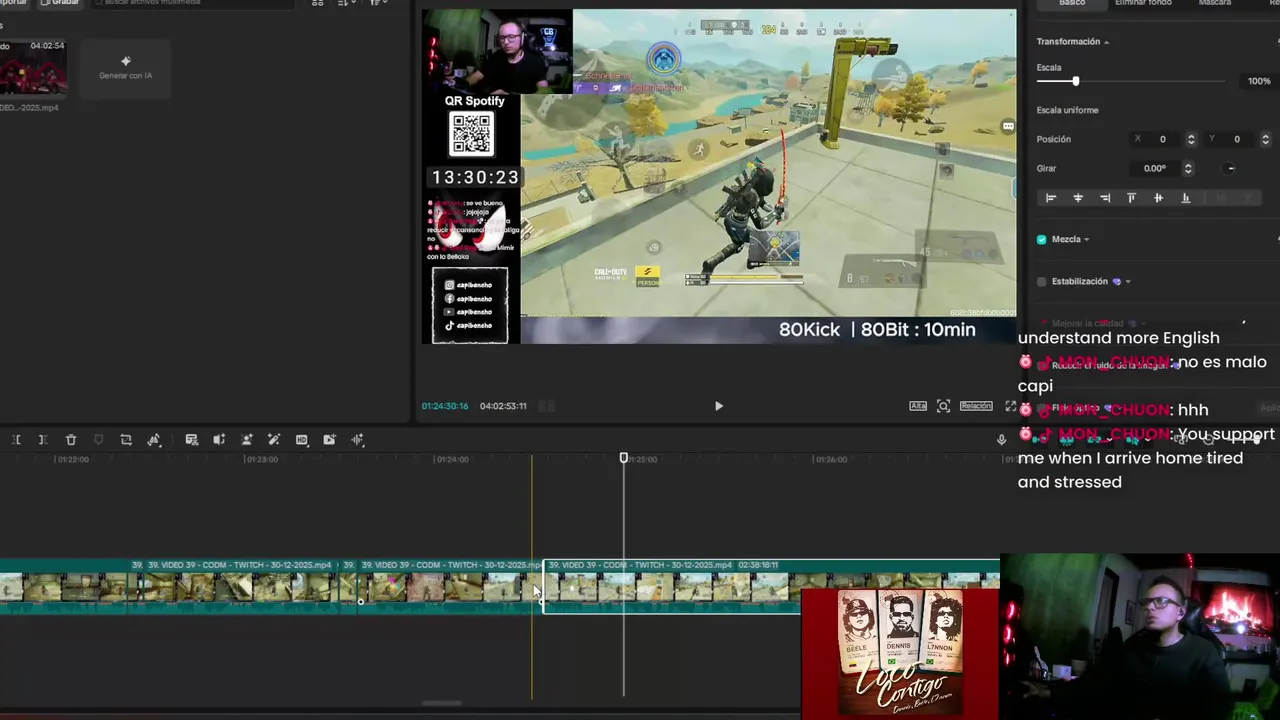This screenshot has width=1280, height=720.
Task: Click the current timecode 01:24:30:16
Action: [445, 406]
